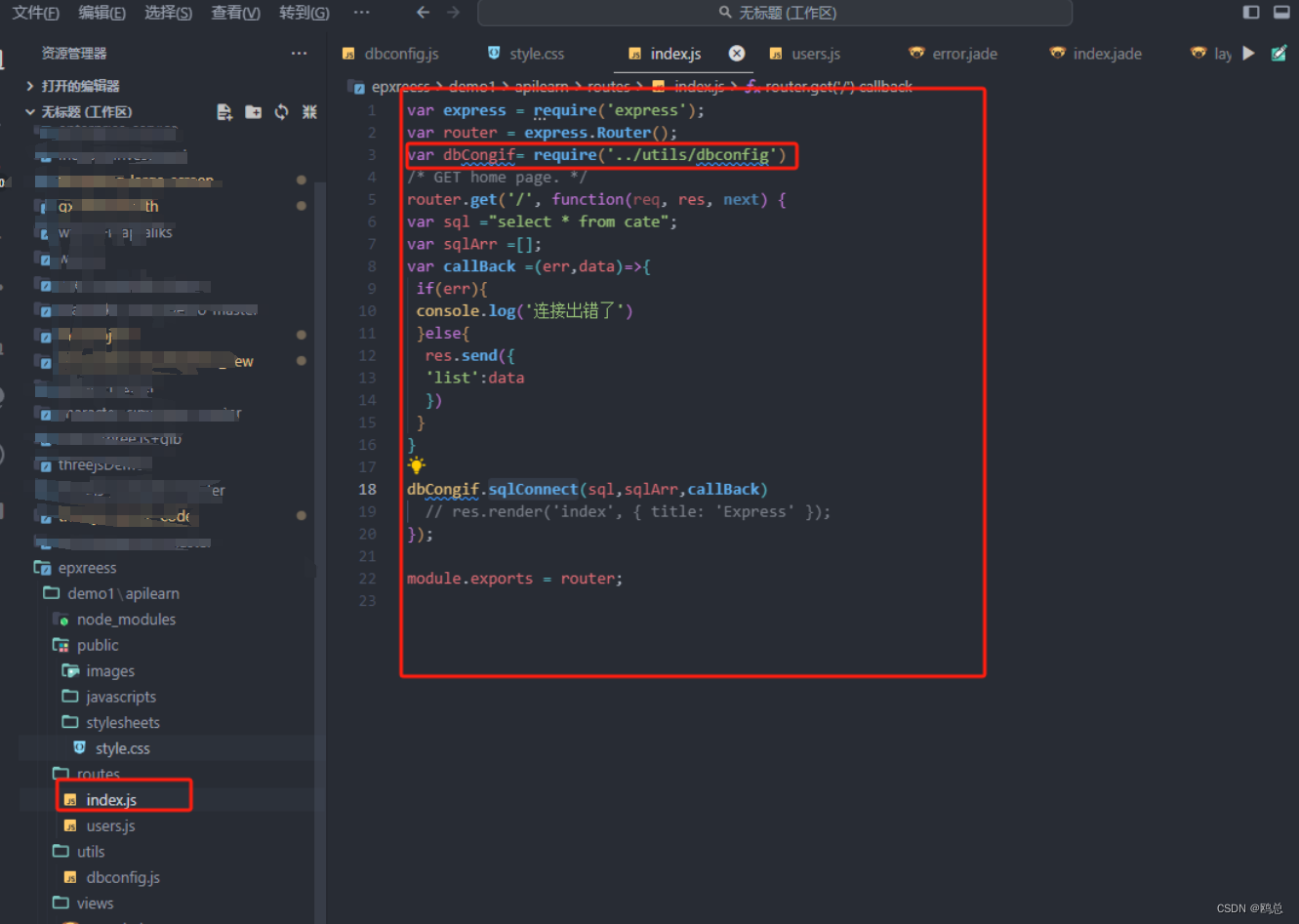The image size is (1299, 924).
Task: Click line number 18 in the gutter
Action: 367,490
